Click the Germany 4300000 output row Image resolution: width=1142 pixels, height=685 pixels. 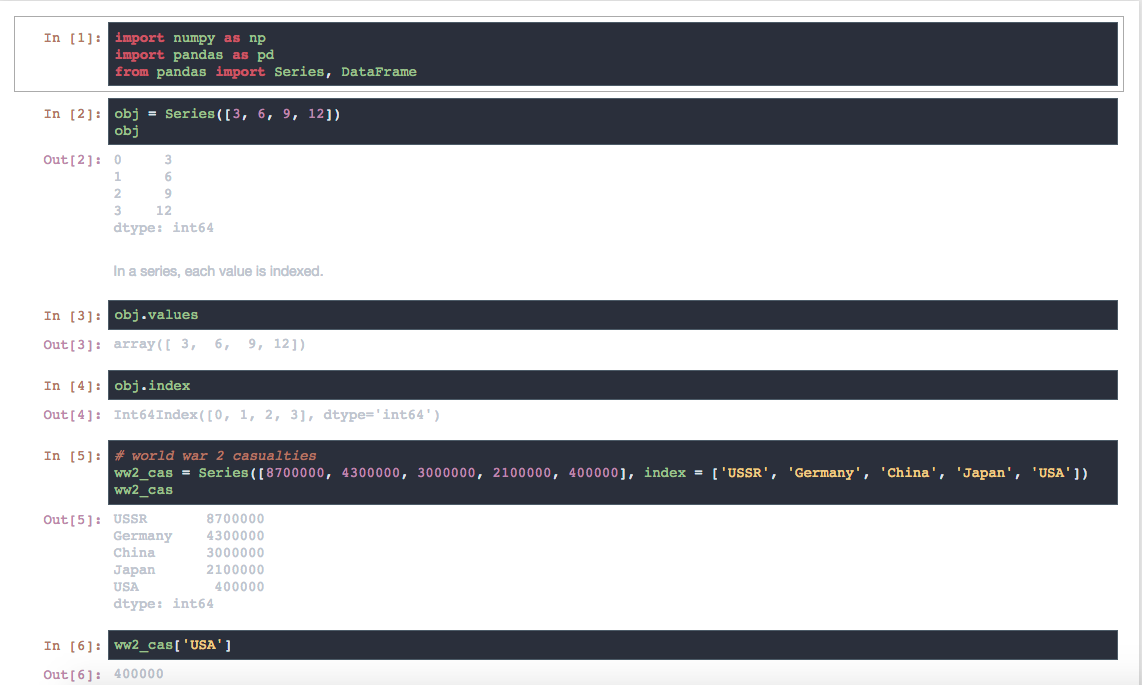click(x=189, y=536)
